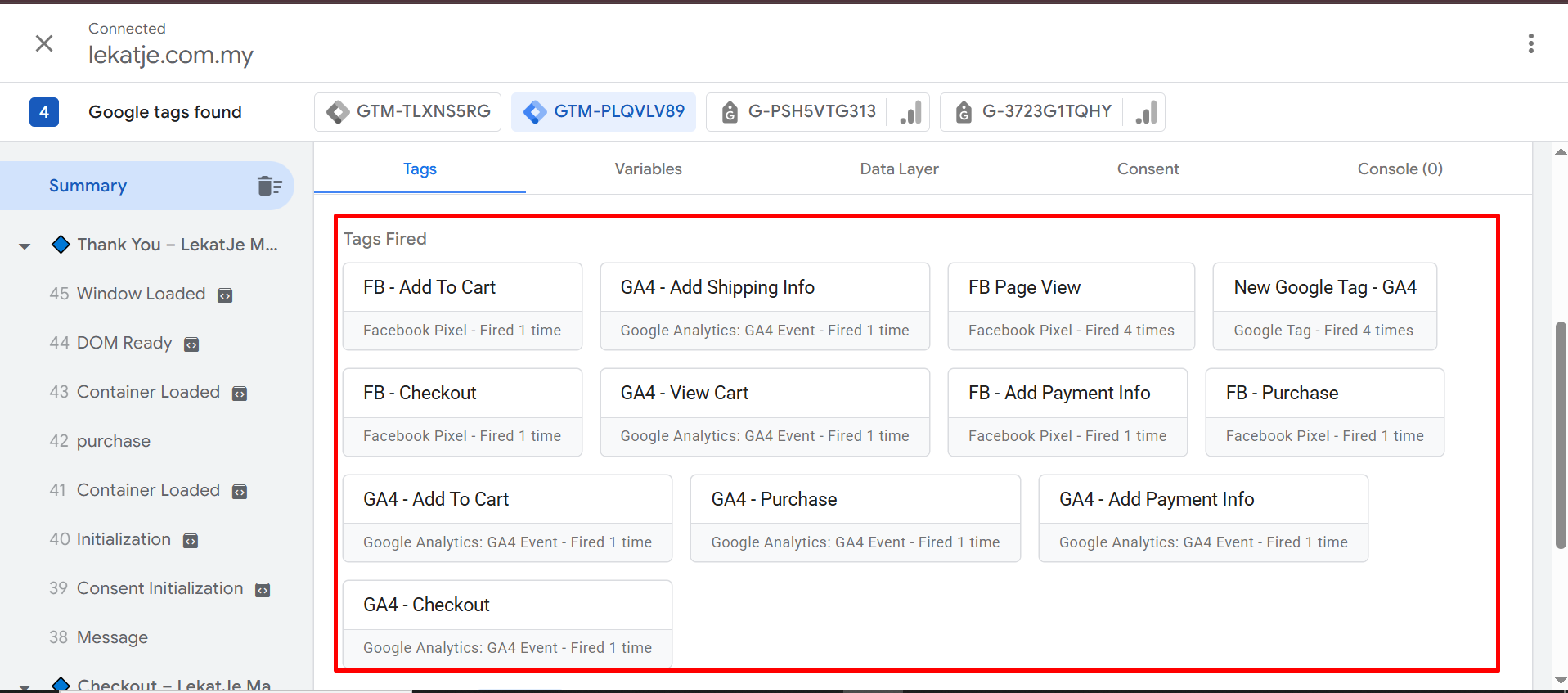Open the GA4 - Purchase tag card
The image size is (1568, 693).
[855, 518]
